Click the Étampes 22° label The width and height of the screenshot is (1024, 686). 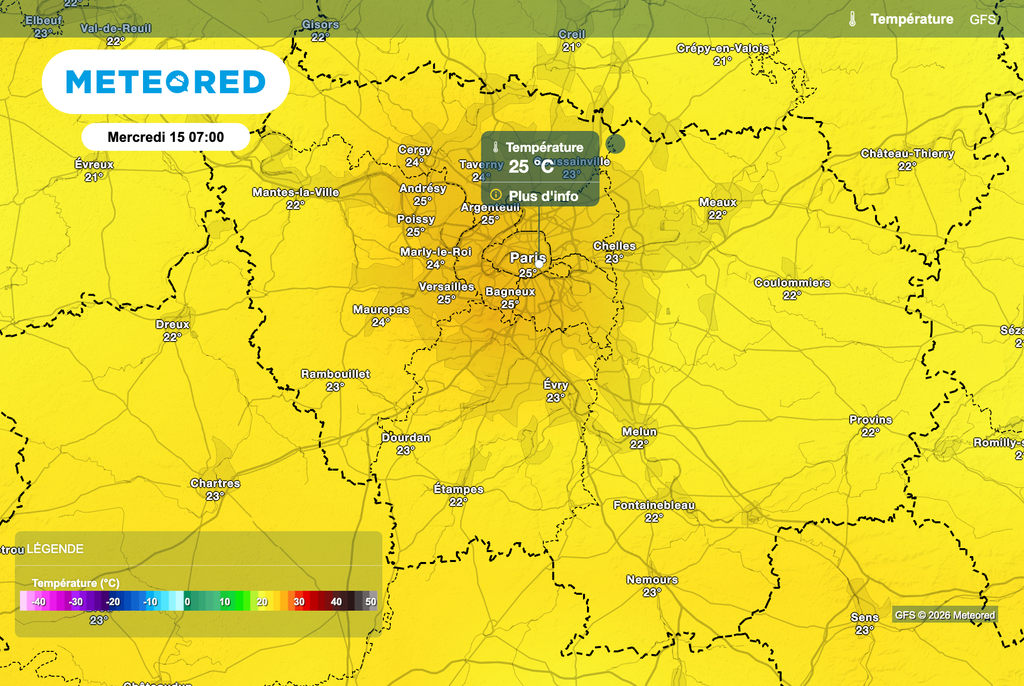click(x=458, y=495)
